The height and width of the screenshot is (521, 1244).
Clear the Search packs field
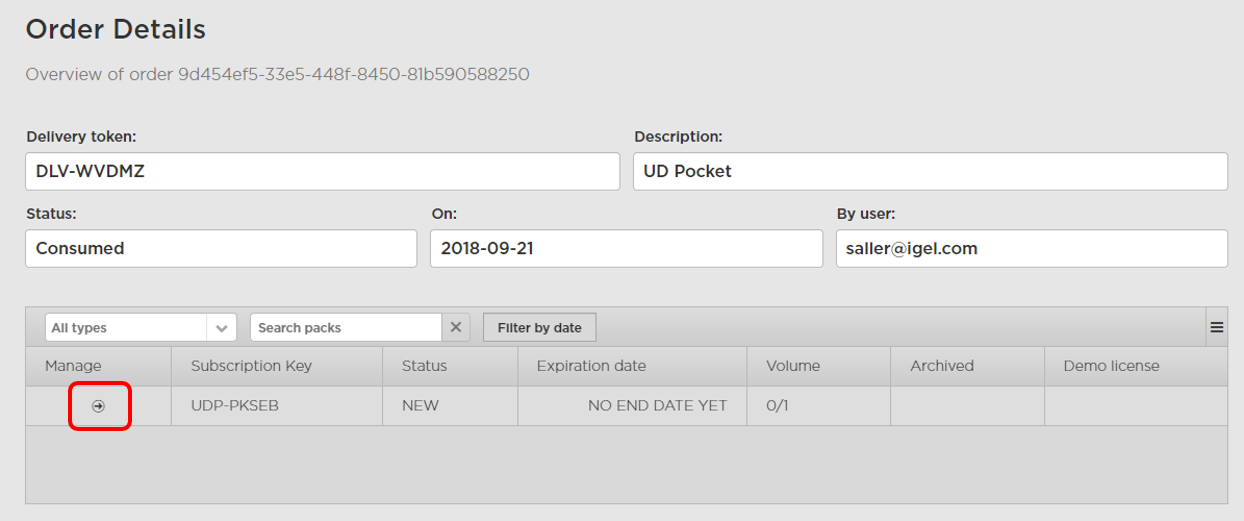pyautogui.click(x=456, y=327)
